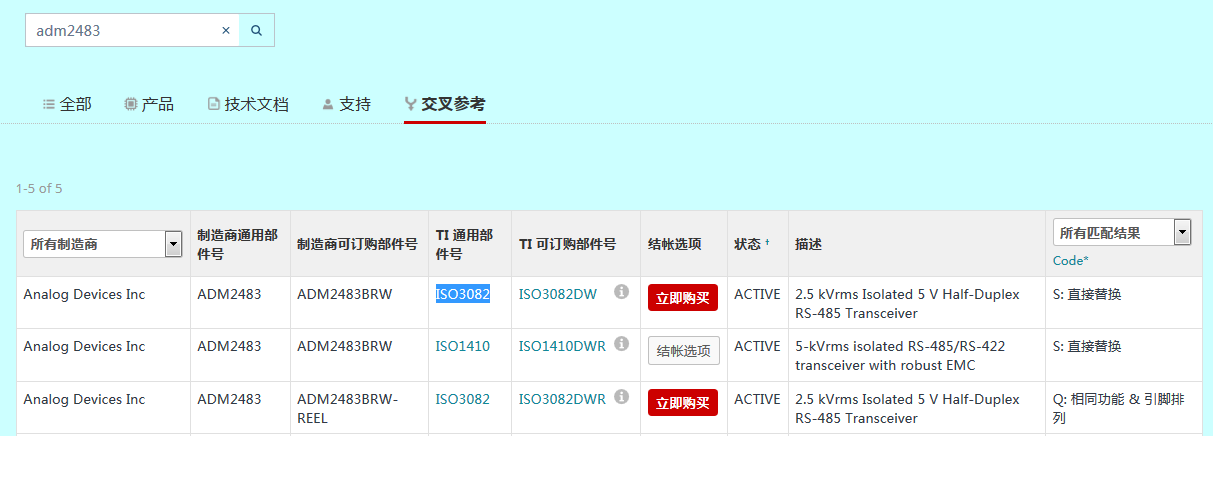This screenshot has width=1213, height=484.
Task: Go to the 技术文档 tab
Action: pos(248,104)
